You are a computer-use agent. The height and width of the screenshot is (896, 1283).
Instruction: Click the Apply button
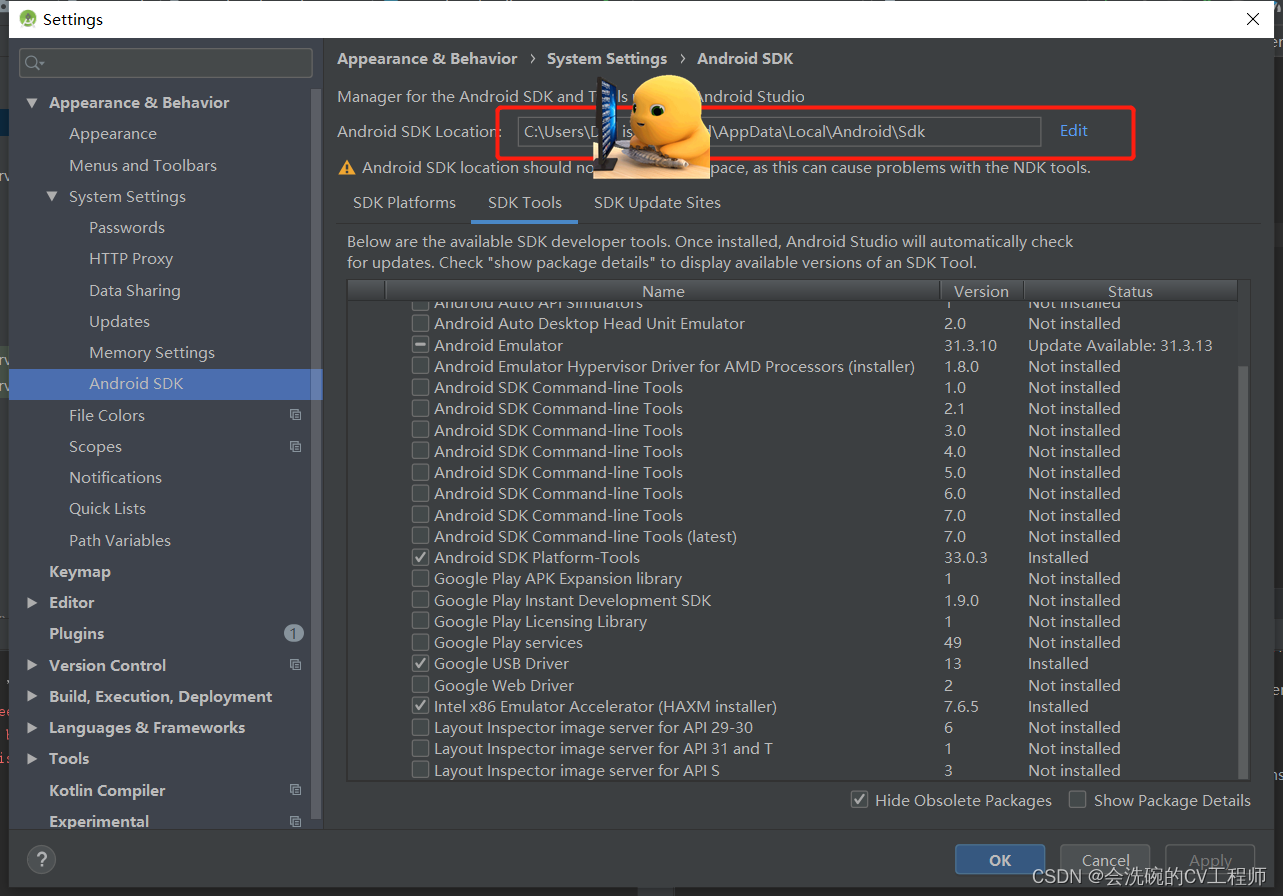point(1210,860)
